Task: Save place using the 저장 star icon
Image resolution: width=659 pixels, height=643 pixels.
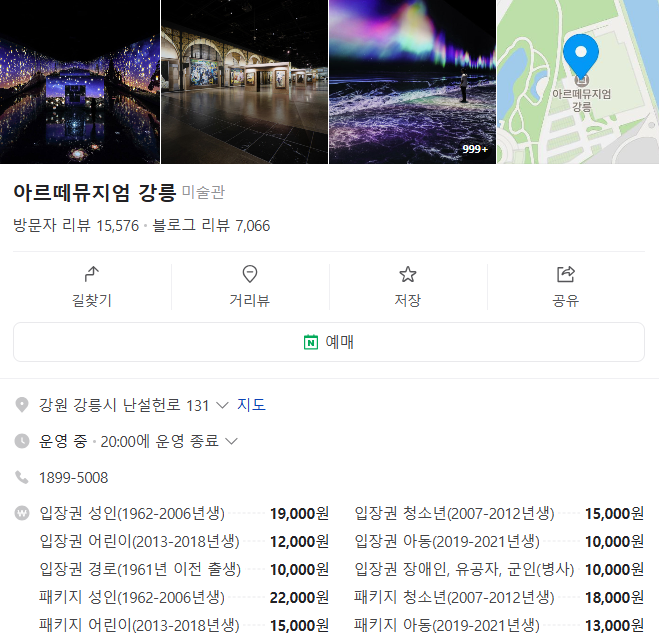Action: click(x=408, y=274)
